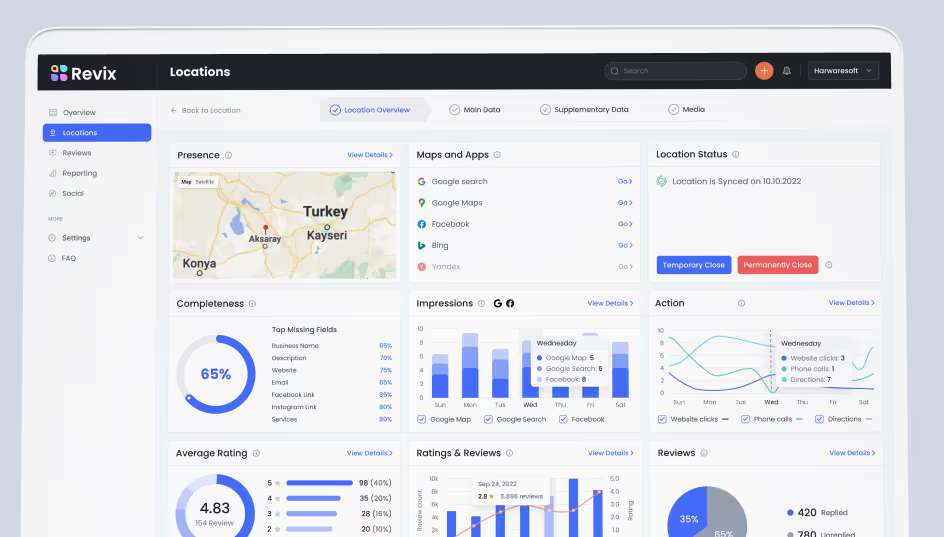Go back via Back to Location link
Viewport: 944px width, 537px height.
pyautogui.click(x=205, y=110)
